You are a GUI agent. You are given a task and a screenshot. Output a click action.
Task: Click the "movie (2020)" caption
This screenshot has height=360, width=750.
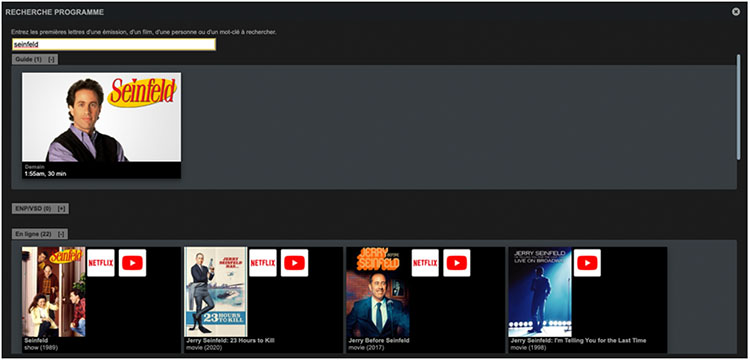pyautogui.click(x=204, y=347)
